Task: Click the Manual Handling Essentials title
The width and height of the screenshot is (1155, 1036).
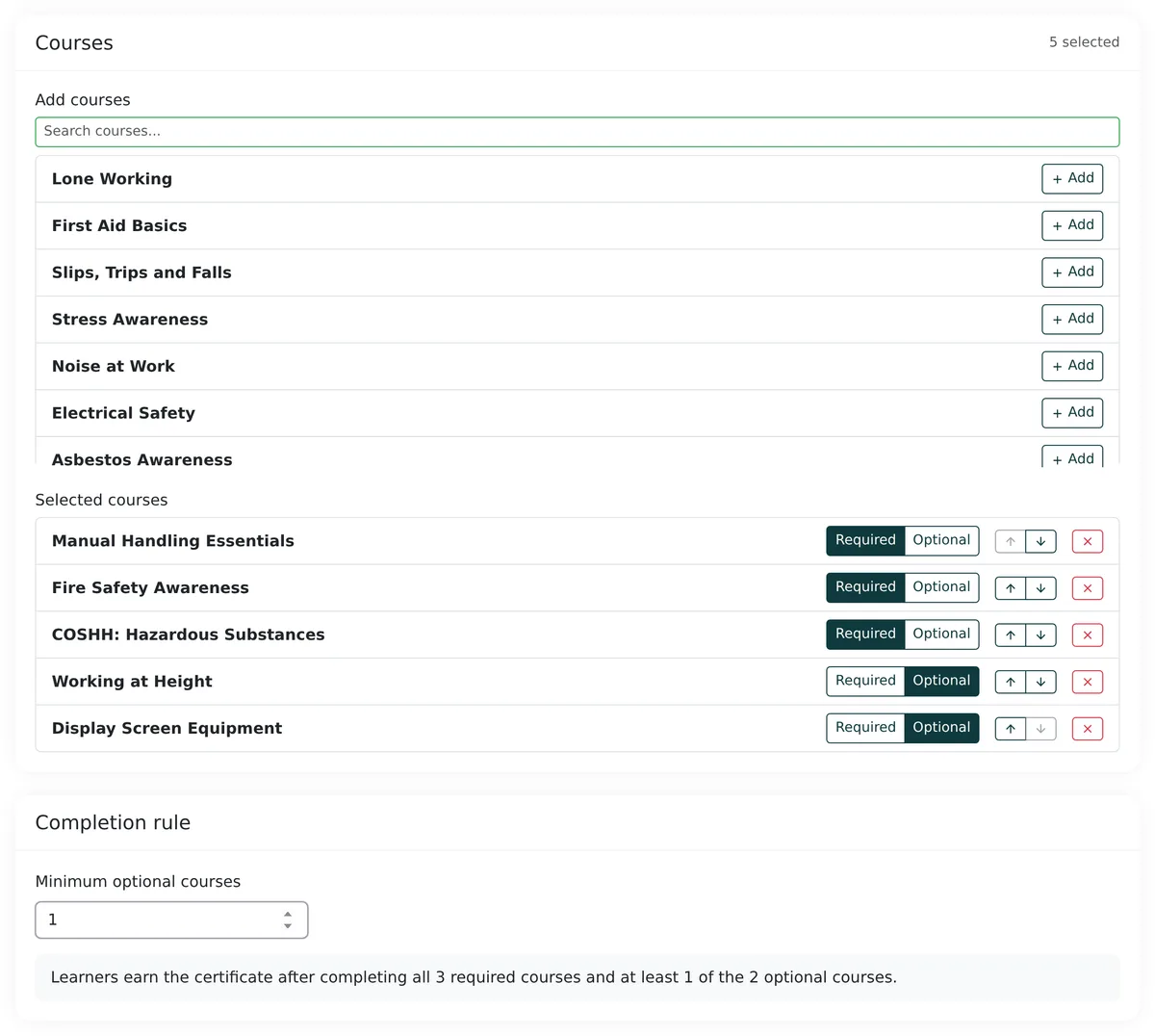Action: pos(173,541)
